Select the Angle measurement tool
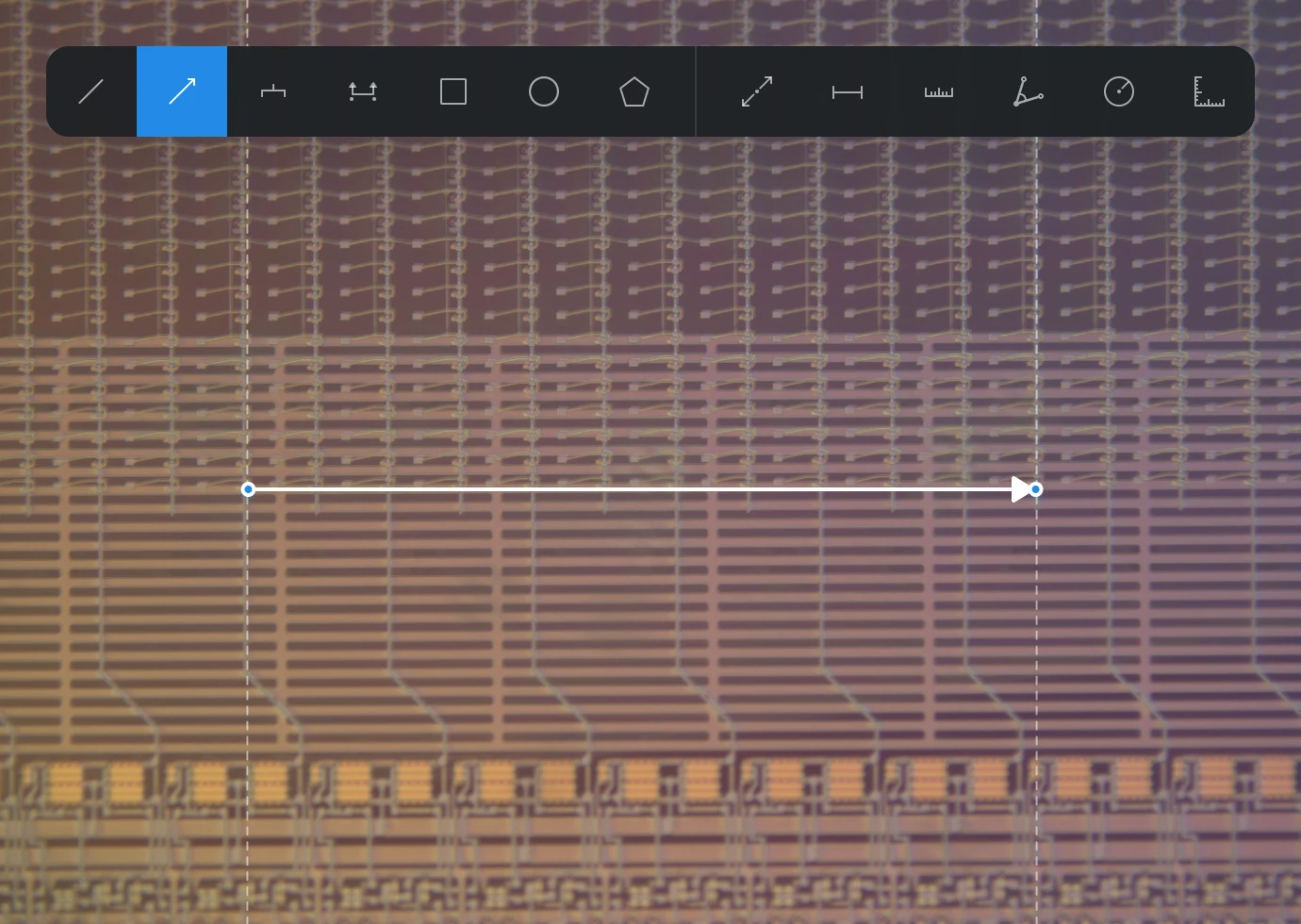This screenshot has width=1301, height=924. [1029, 91]
